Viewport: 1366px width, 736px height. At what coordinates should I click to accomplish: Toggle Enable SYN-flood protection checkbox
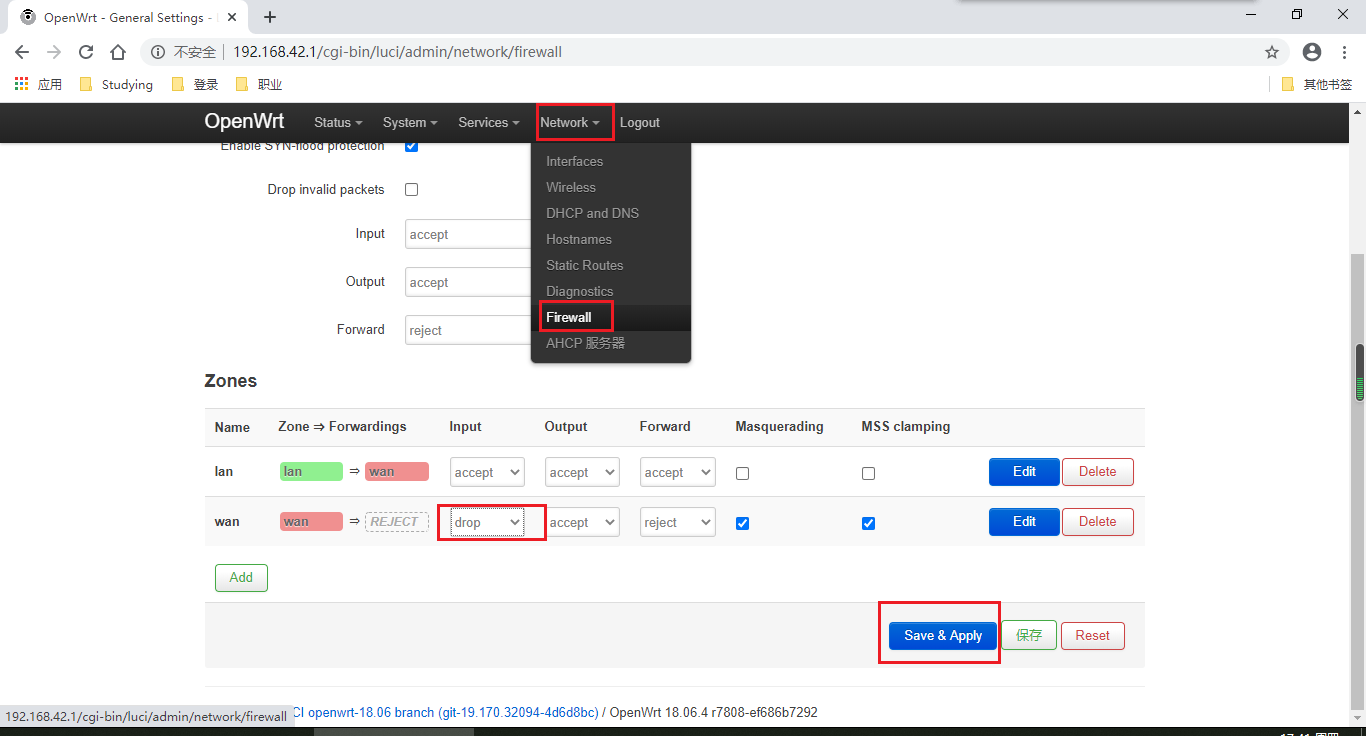[x=411, y=146]
